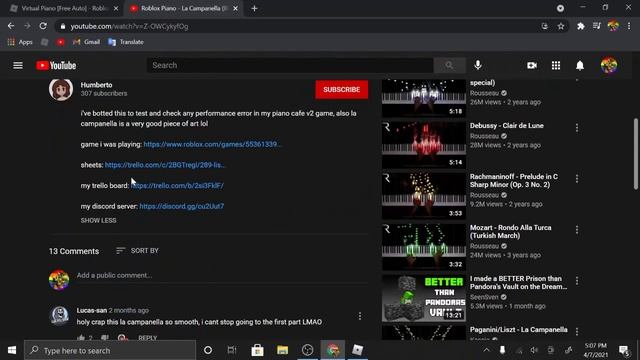Focus the YouTube search box
640x360 pixels.
[290, 65]
